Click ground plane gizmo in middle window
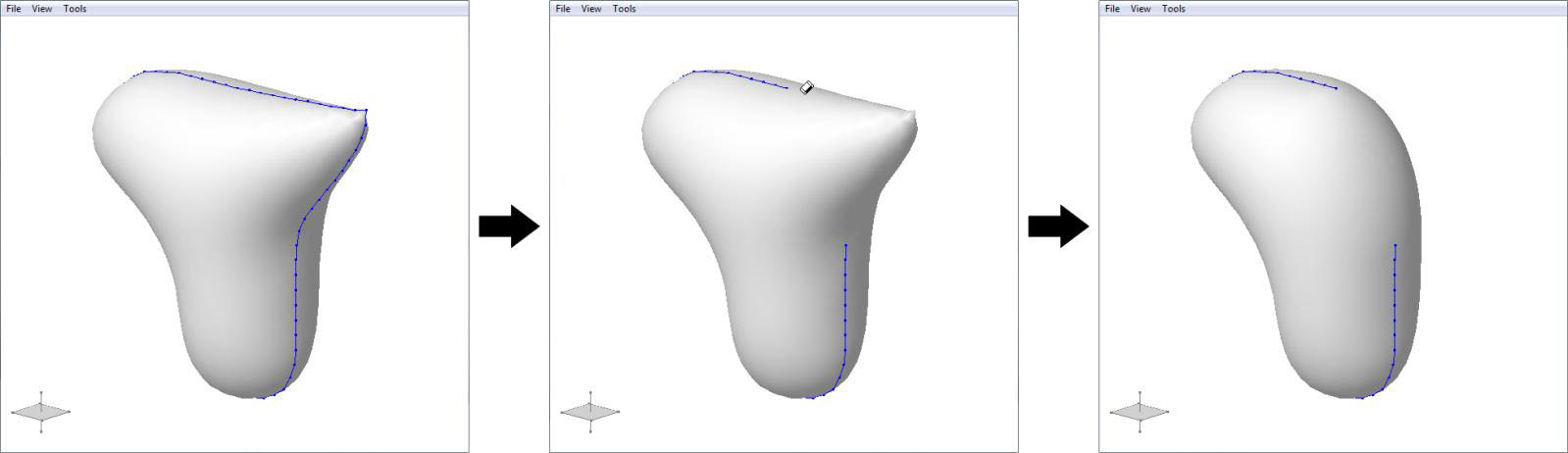The height and width of the screenshot is (453, 1568). [589, 412]
